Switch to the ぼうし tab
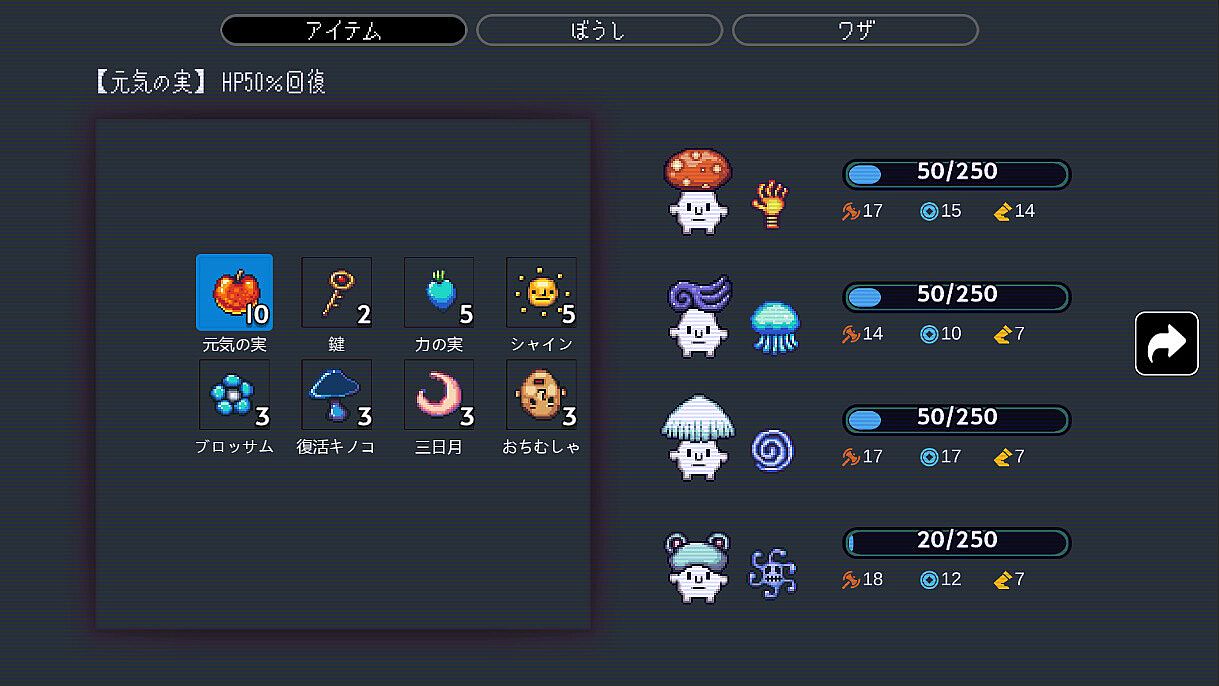 coord(599,30)
